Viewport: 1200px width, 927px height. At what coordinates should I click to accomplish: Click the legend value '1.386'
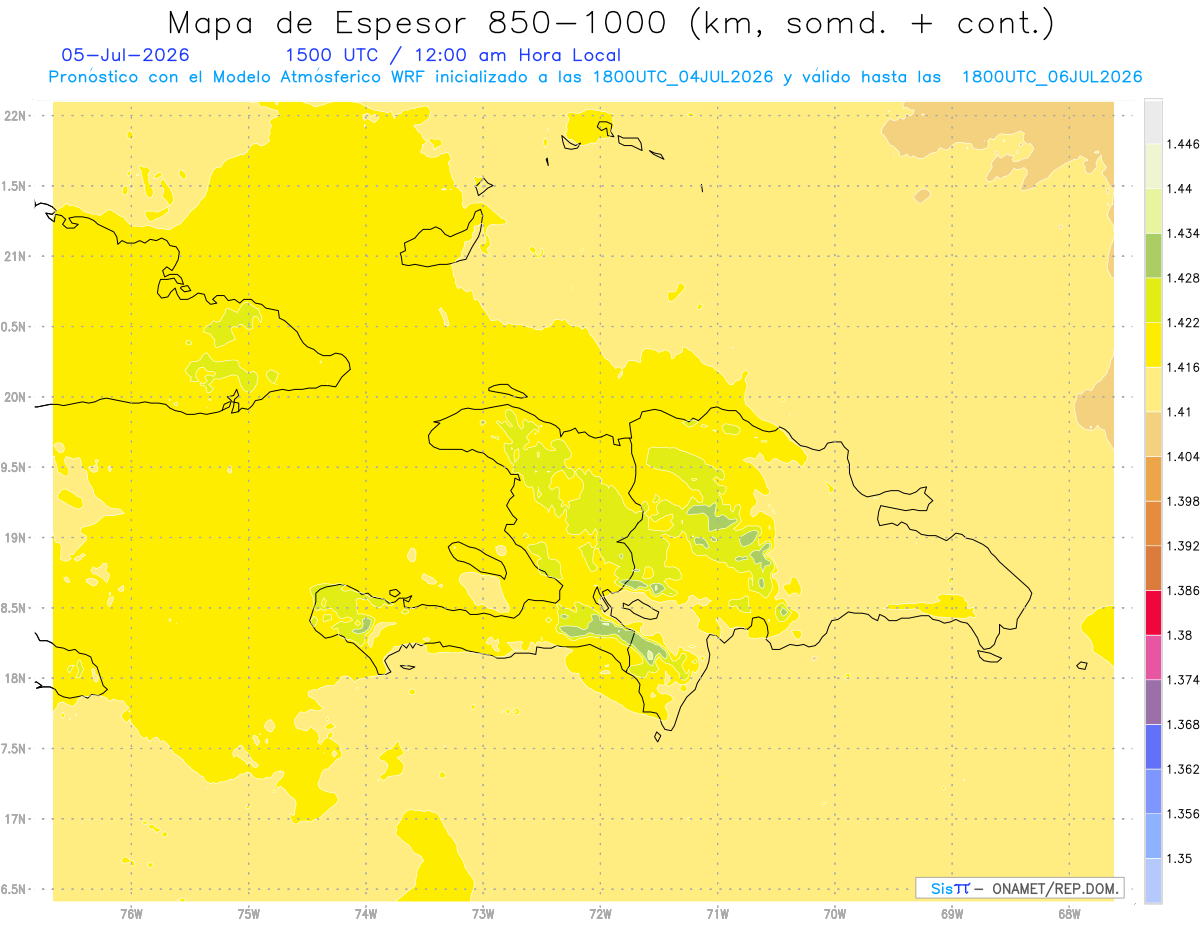pos(1183,591)
